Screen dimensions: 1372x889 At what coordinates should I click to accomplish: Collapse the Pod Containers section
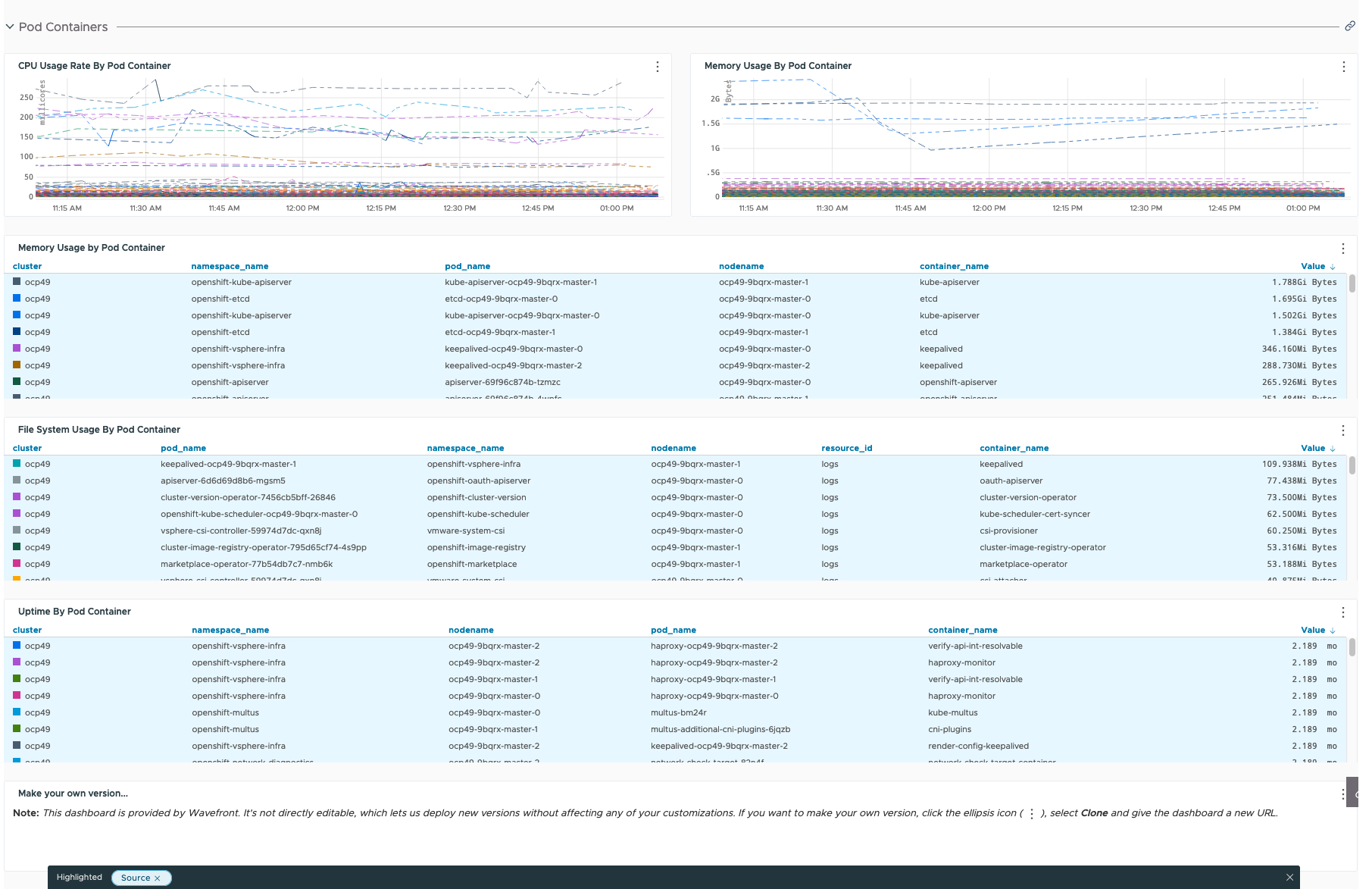click(x=10, y=27)
